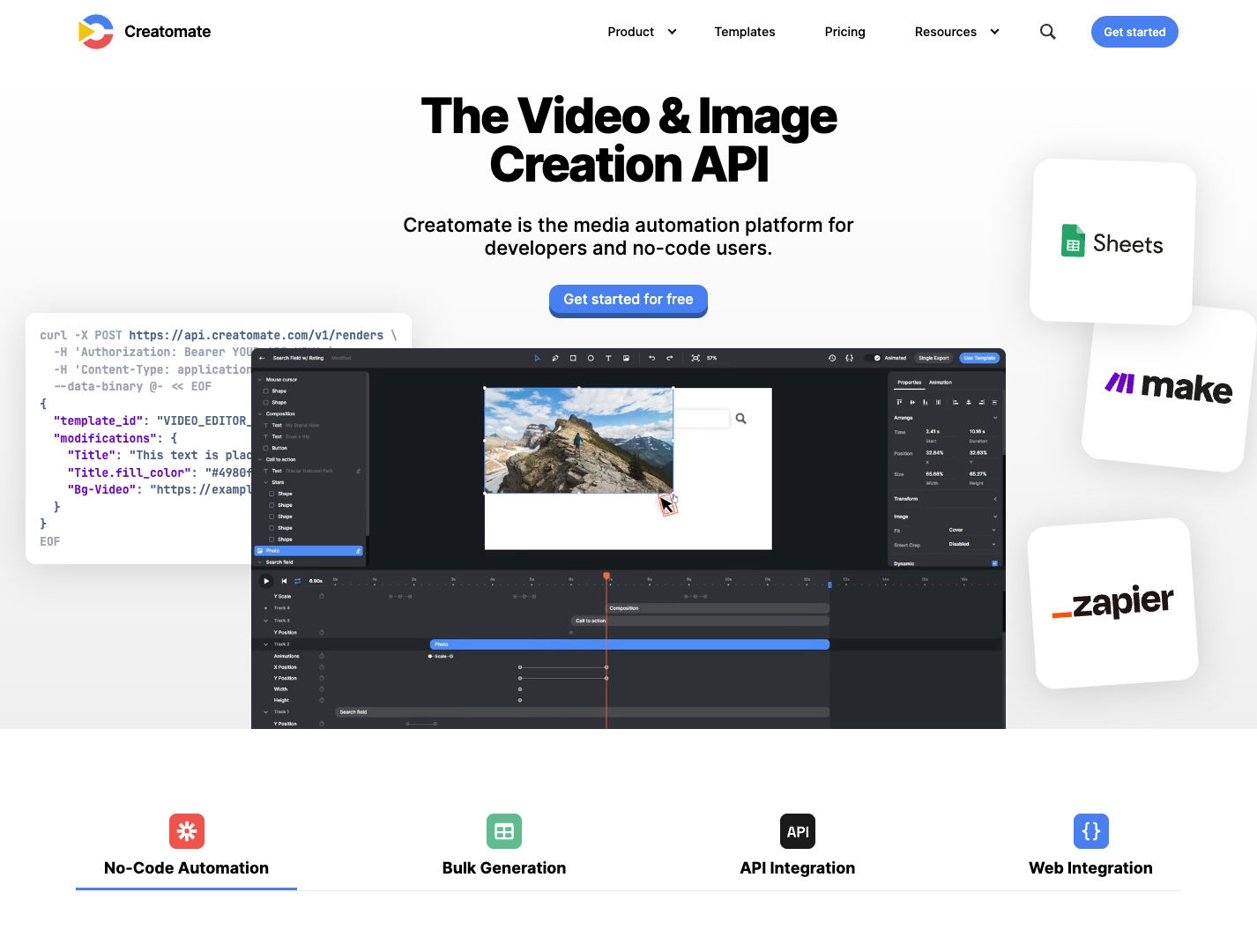This screenshot has height=952, width=1257.
Task: Select the arrow selection tool in the editor toolbar
Action: pyautogui.click(x=539, y=358)
